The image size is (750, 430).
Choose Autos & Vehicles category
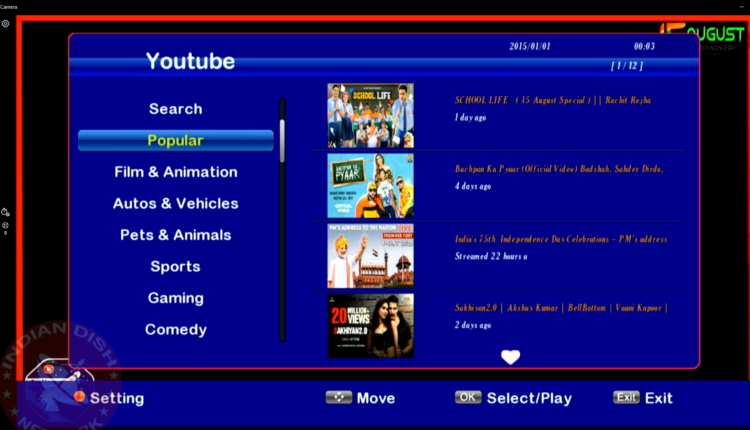point(175,204)
